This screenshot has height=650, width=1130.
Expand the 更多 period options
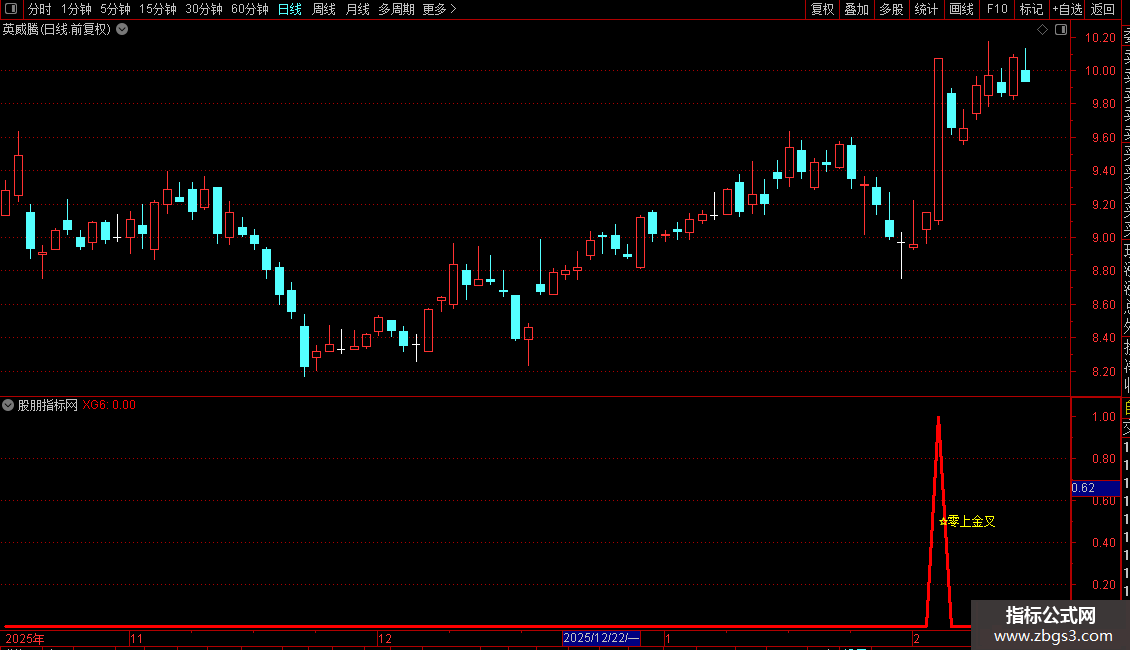pos(440,9)
